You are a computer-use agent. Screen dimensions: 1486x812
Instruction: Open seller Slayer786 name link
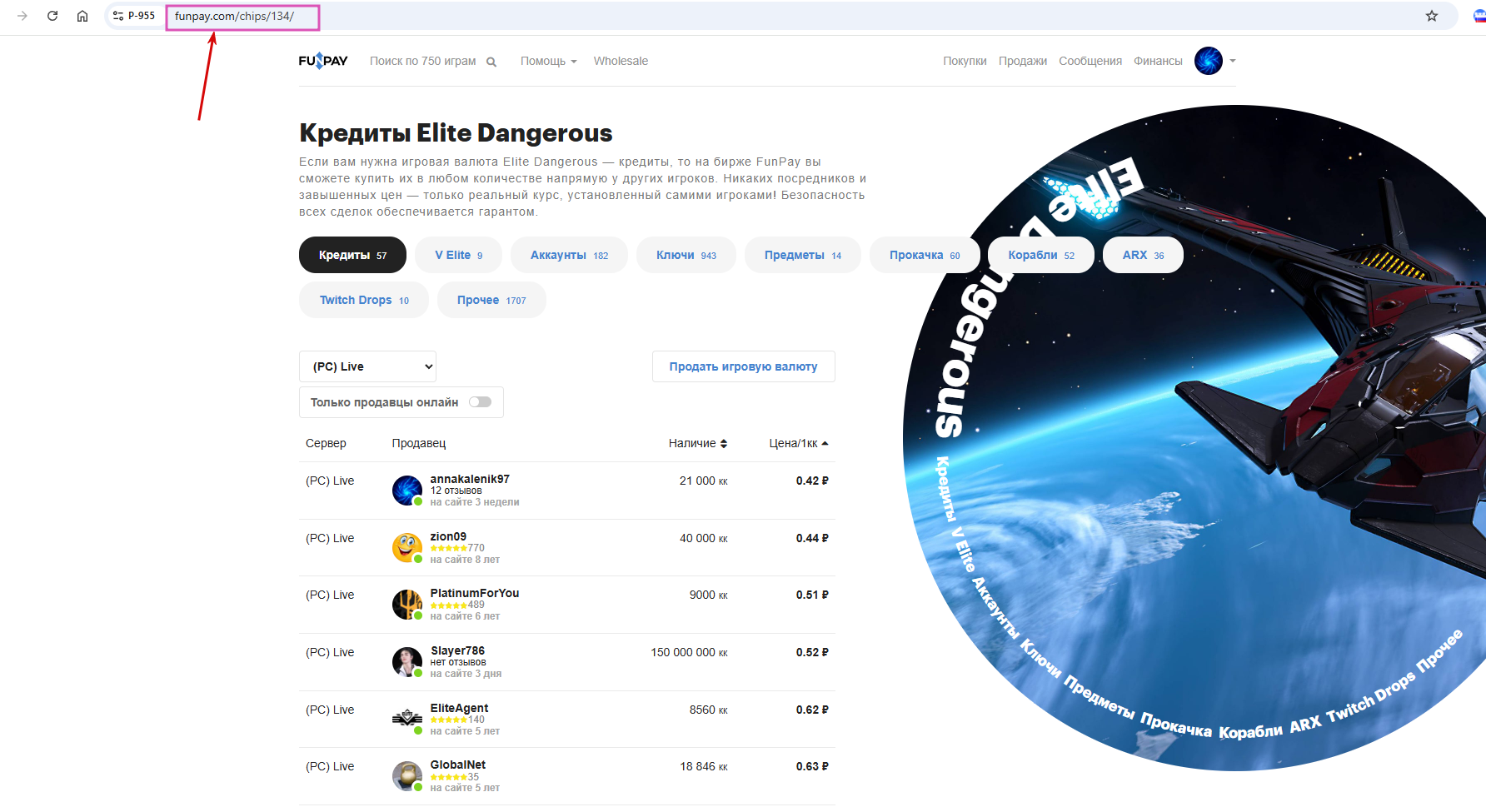tap(457, 650)
